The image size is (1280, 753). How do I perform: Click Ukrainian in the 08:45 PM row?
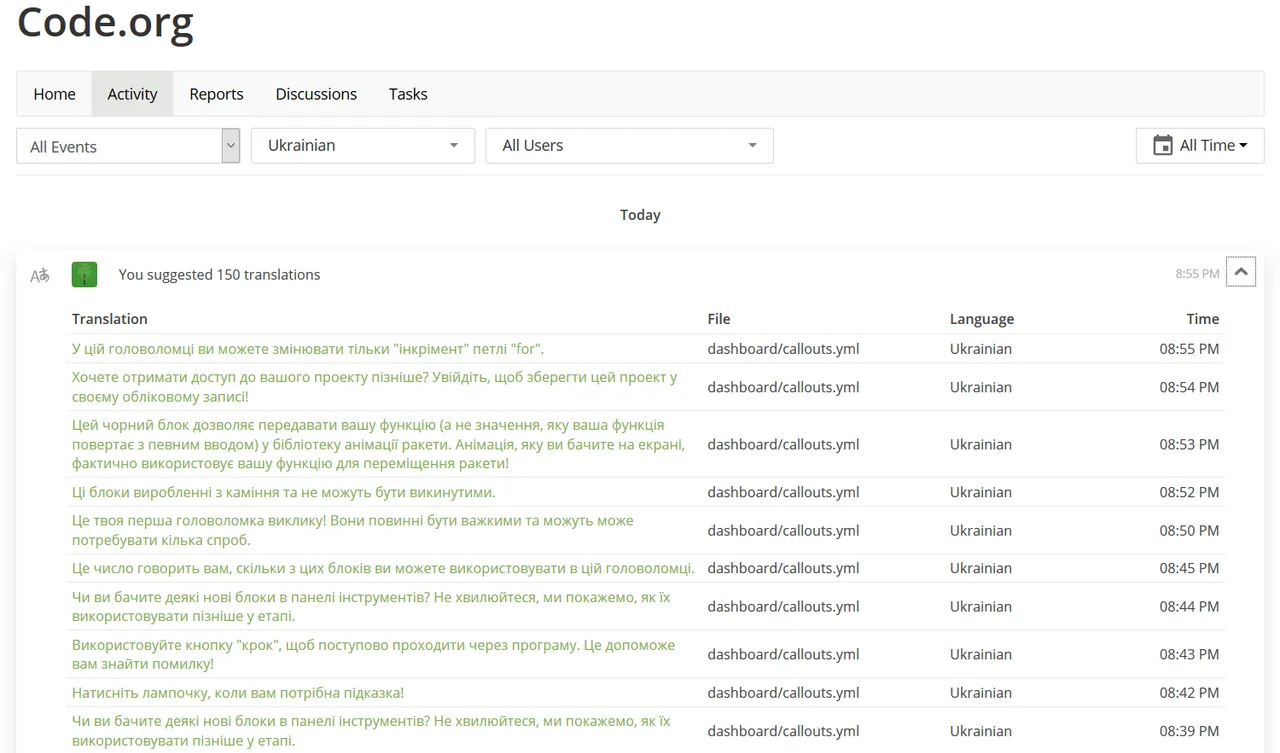click(x=981, y=568)
